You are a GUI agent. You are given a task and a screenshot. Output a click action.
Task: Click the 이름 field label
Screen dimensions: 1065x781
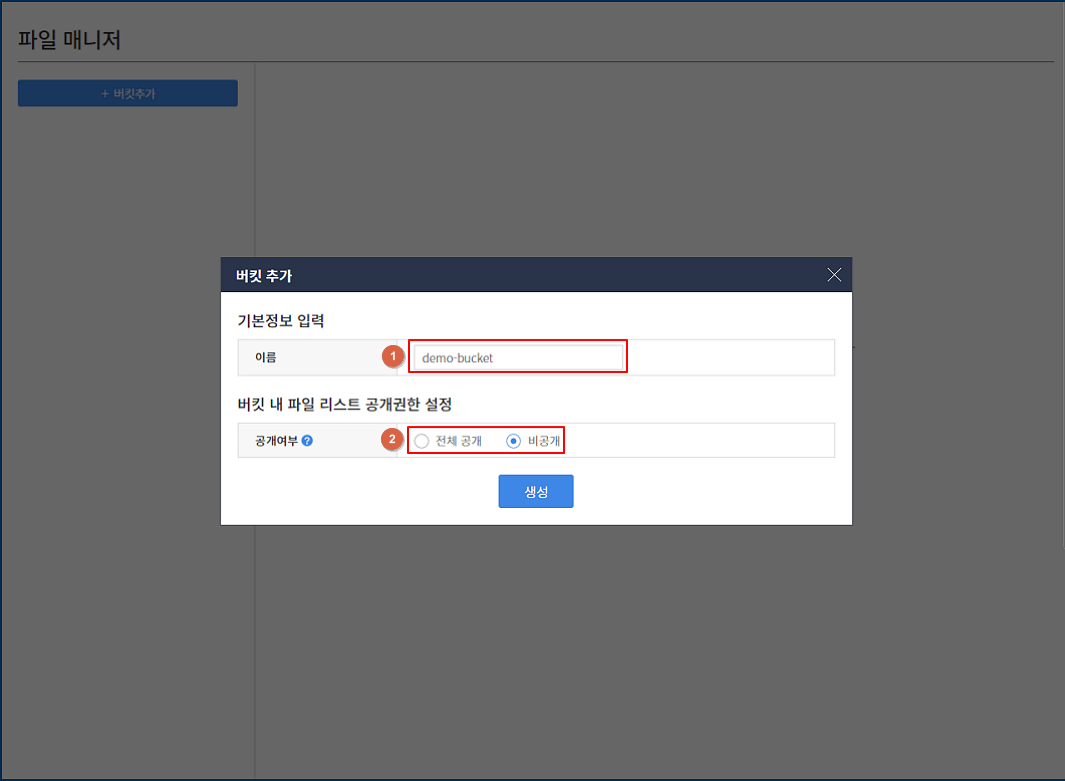pyautogui.click(x=266, y=357)
